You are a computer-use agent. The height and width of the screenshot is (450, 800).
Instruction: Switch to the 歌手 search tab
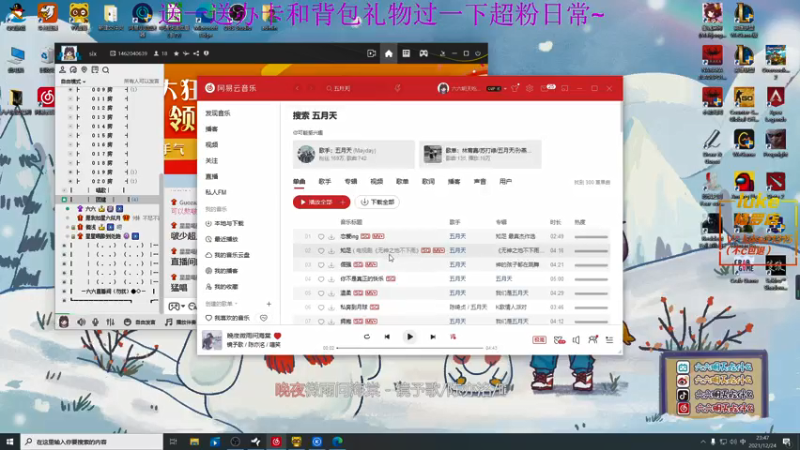324,182
